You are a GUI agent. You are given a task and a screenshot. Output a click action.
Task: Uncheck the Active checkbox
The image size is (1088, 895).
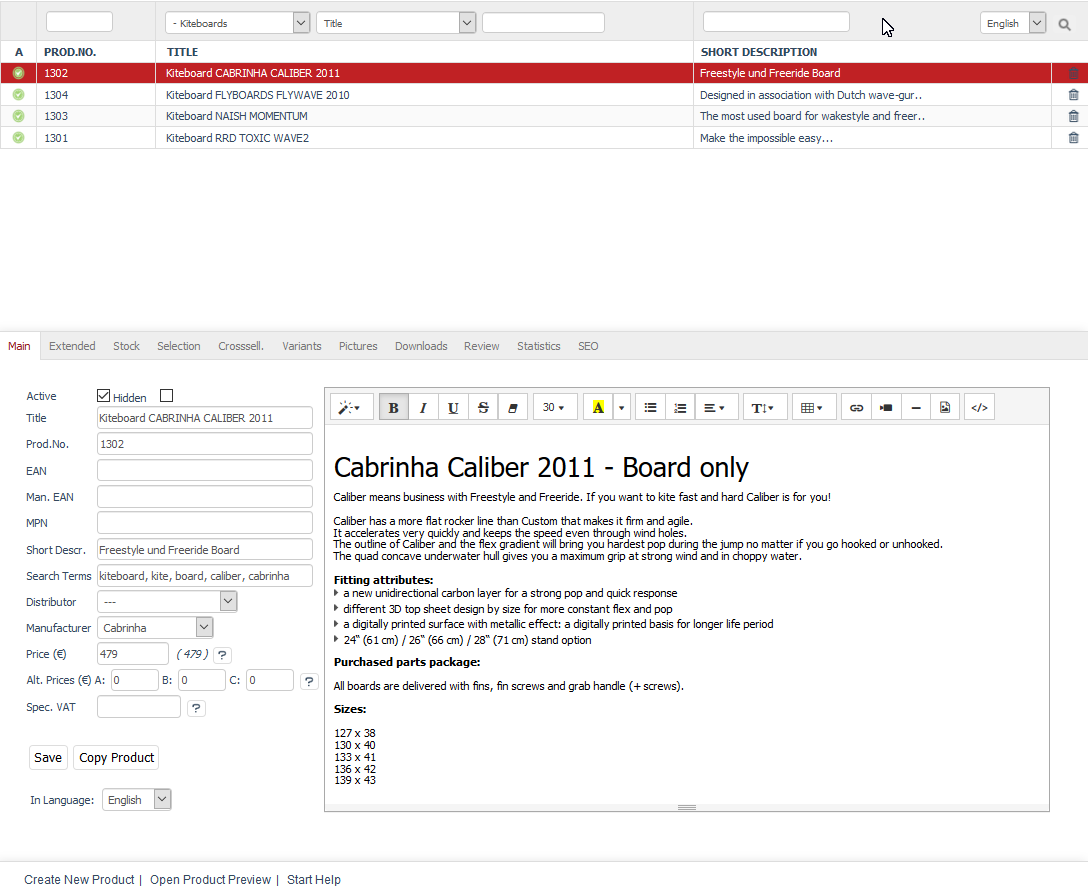[x=103, y=395]
